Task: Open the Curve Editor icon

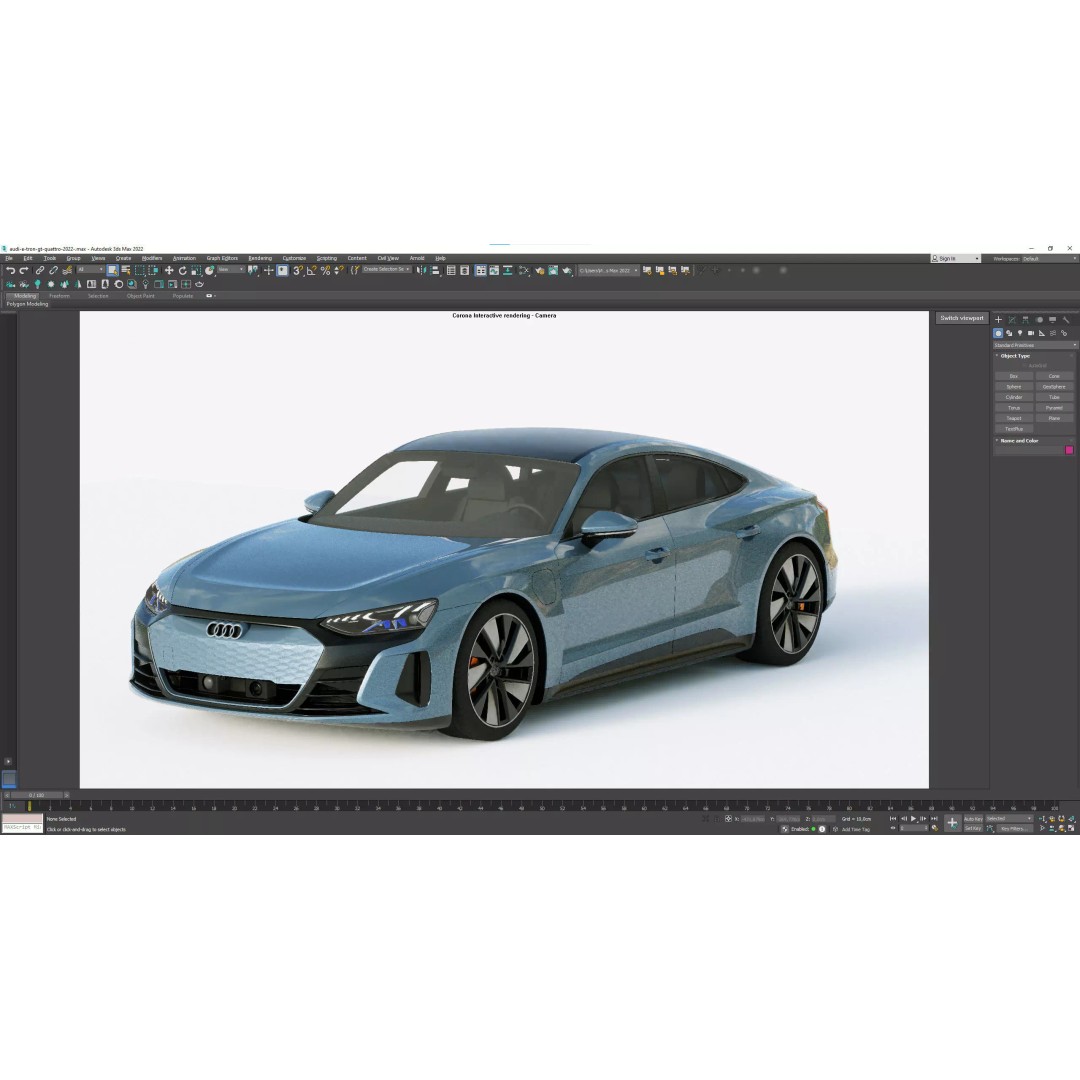Action: 494,271
